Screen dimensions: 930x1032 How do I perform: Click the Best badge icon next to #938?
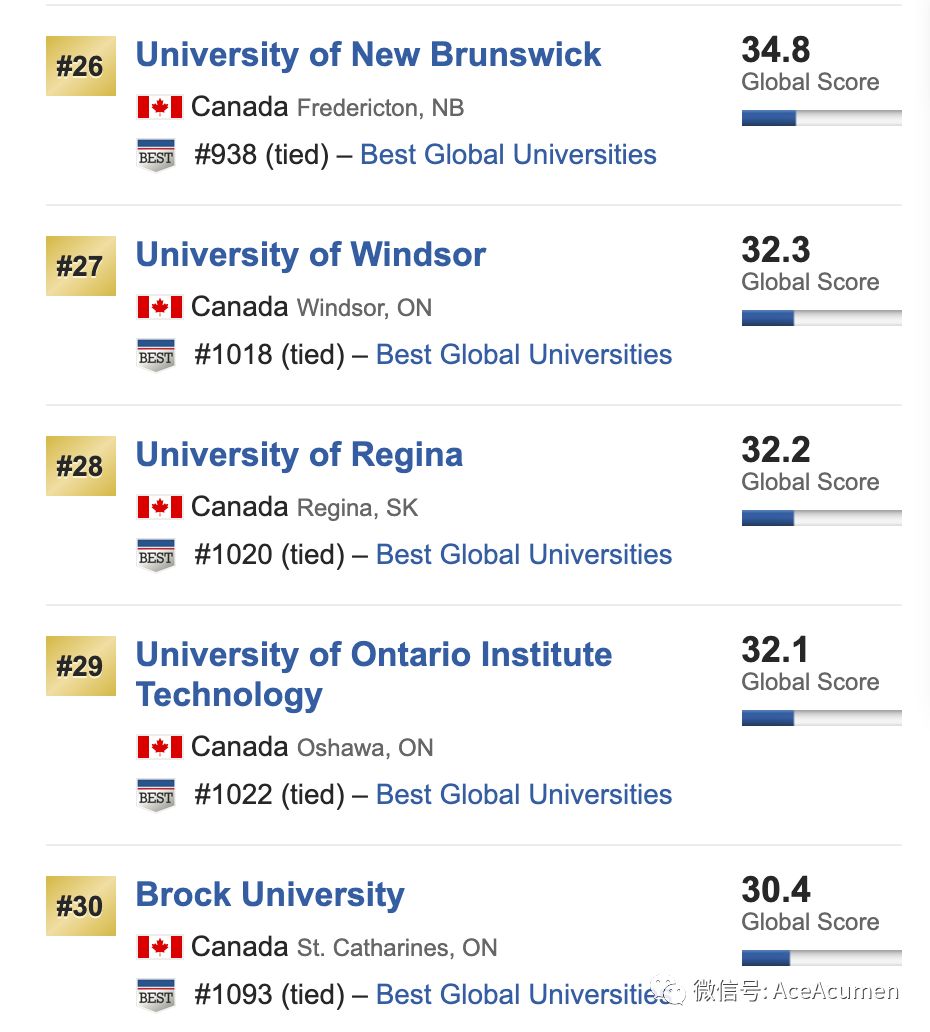click(x=156, y=155)
